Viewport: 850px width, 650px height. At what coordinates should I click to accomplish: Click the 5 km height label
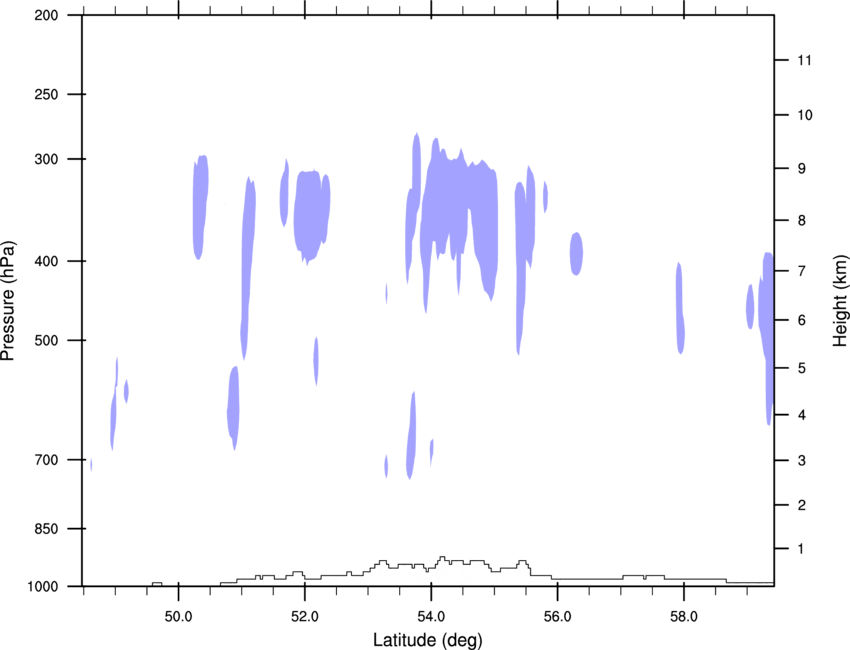click(802, 368)
